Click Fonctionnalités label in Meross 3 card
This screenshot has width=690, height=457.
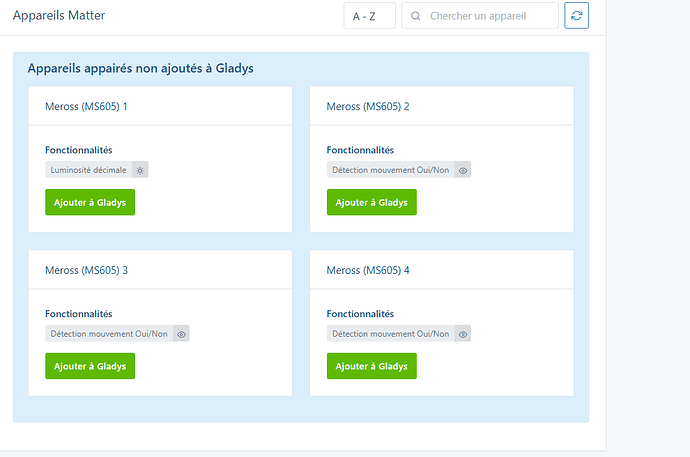pyautogui.click(x=79, y=314)
